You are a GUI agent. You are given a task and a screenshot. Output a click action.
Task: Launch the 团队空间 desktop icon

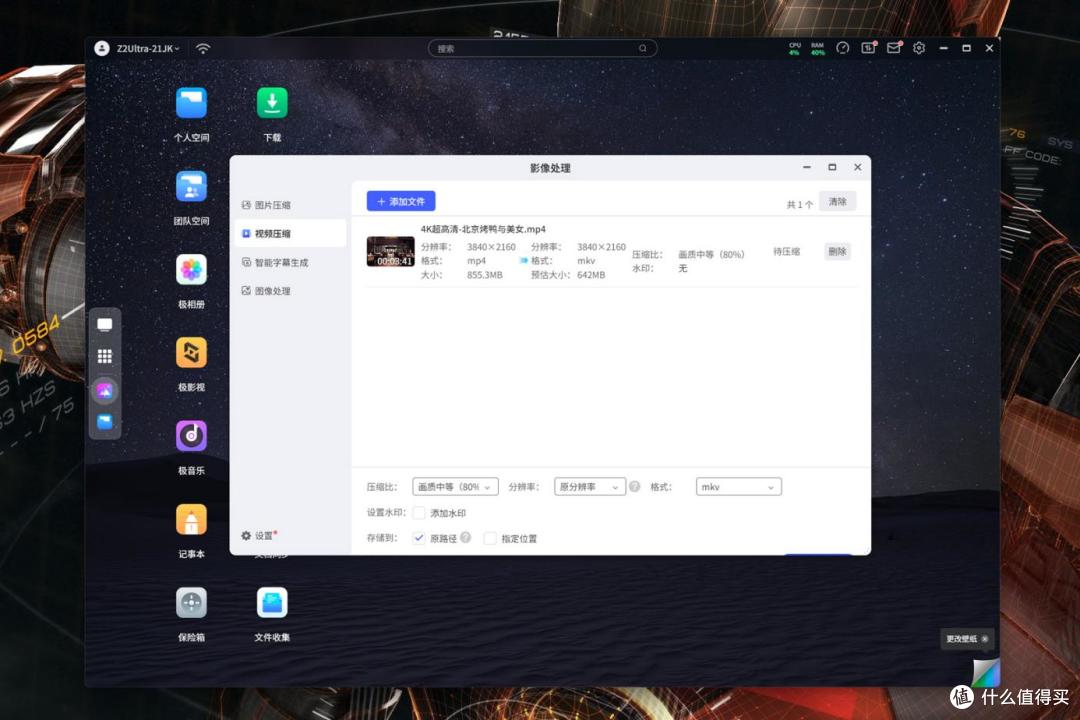(x=191, y=187)
